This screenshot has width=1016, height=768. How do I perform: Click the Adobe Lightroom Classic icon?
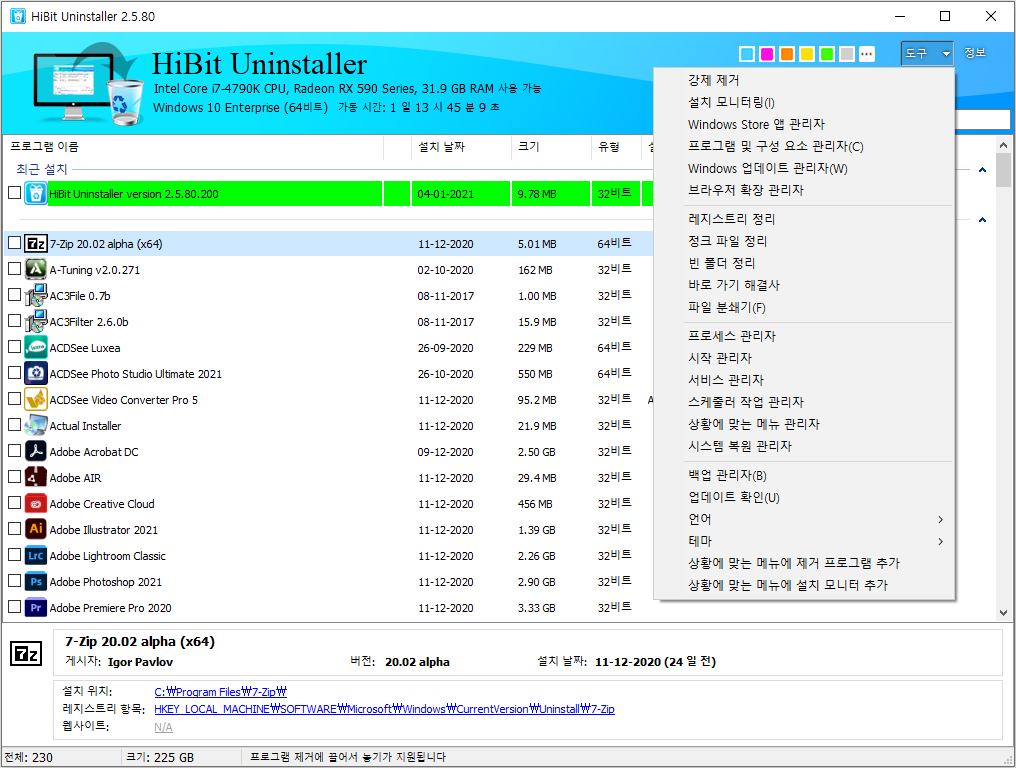tap(36, 555)
